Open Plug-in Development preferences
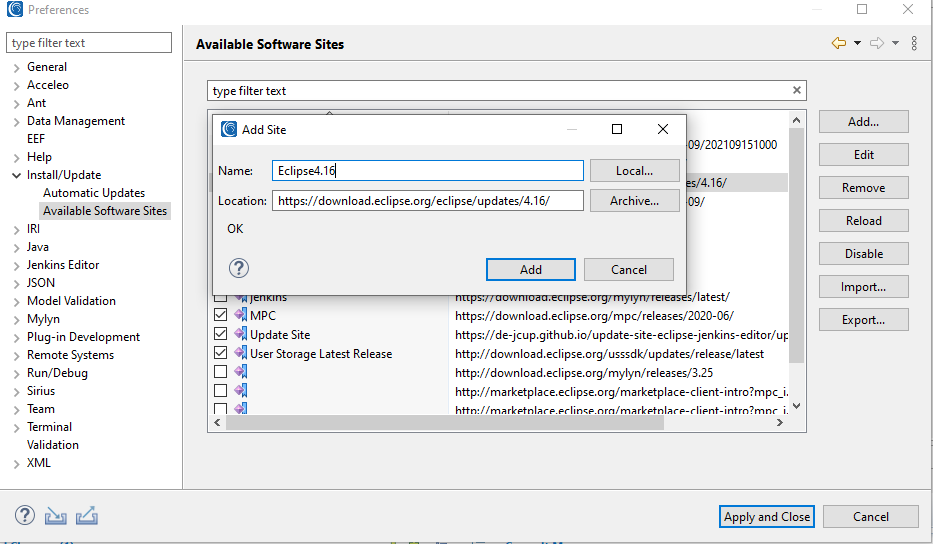 pos(83,337)
